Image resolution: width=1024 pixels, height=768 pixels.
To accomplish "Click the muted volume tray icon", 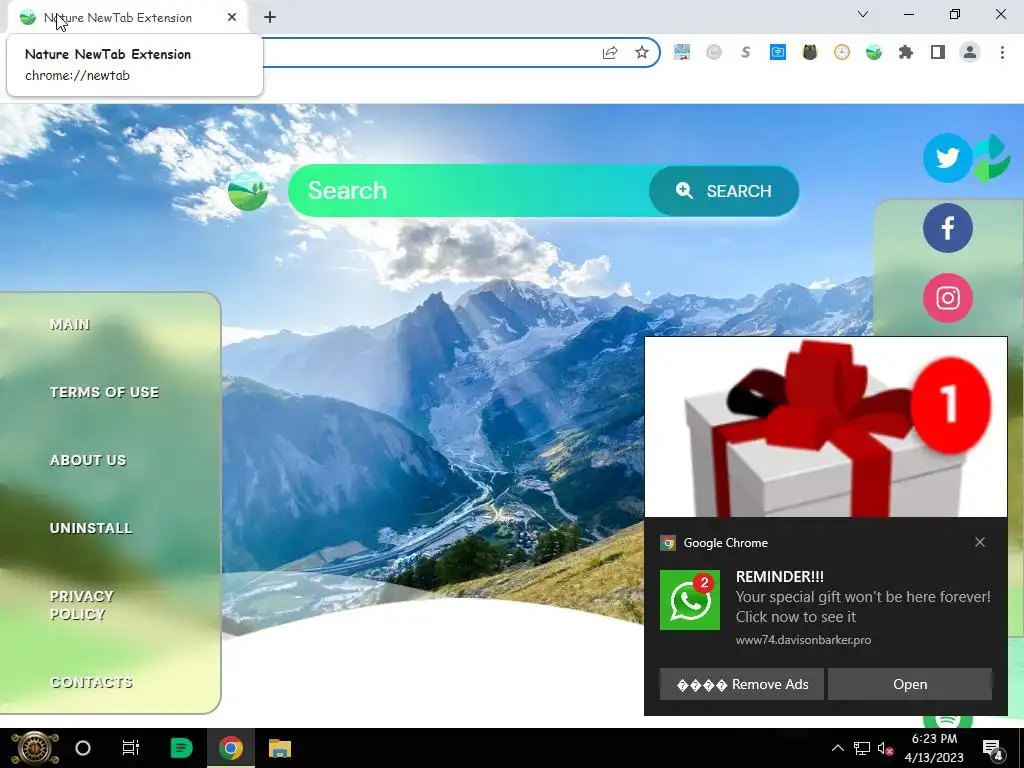I will click(886, 748).
